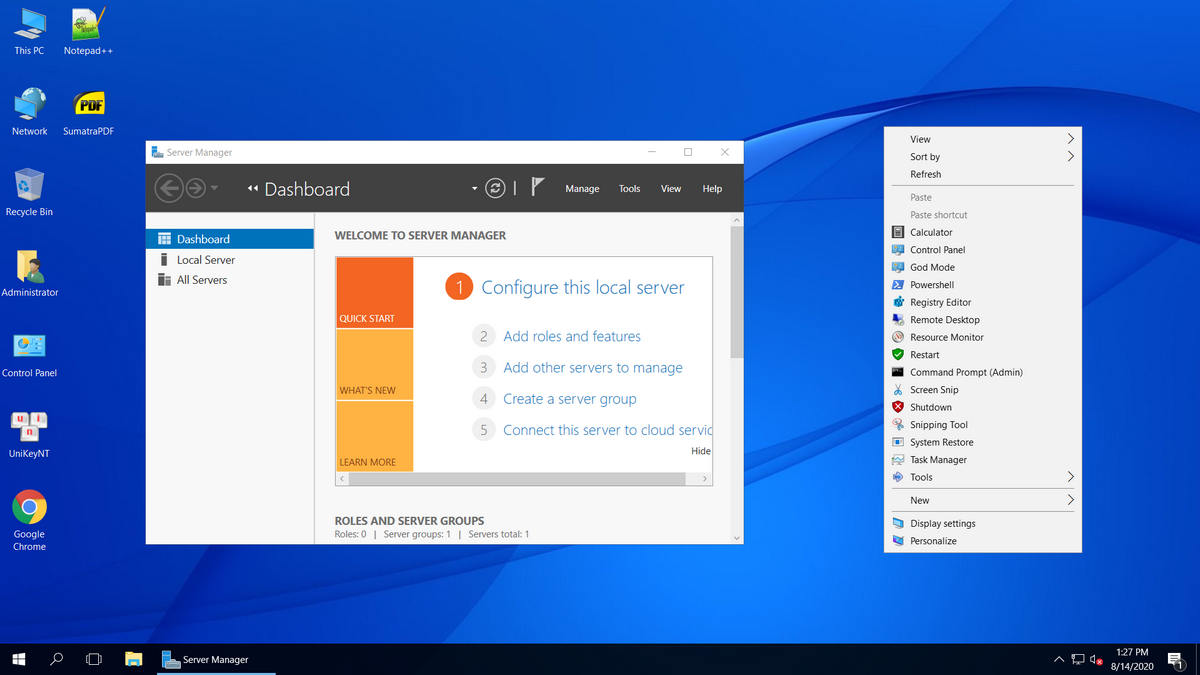Open File Explorer from the taskbar
The image size is (1200, 675).
coord(133,659)
